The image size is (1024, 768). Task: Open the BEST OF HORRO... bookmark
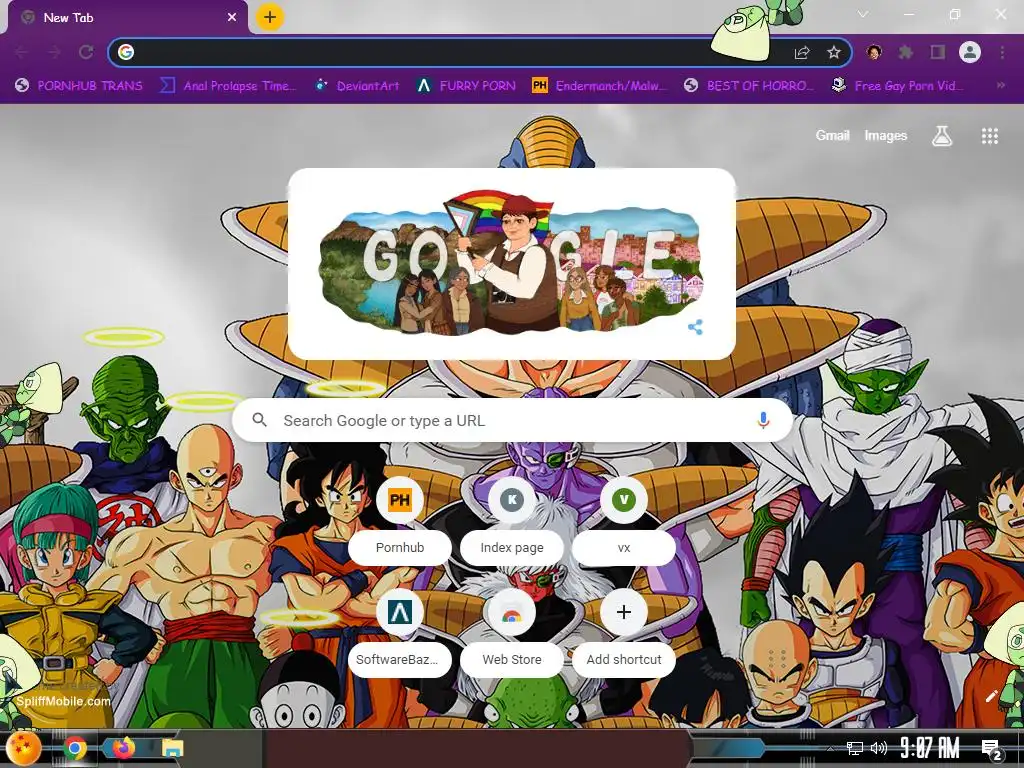[750, 86]
